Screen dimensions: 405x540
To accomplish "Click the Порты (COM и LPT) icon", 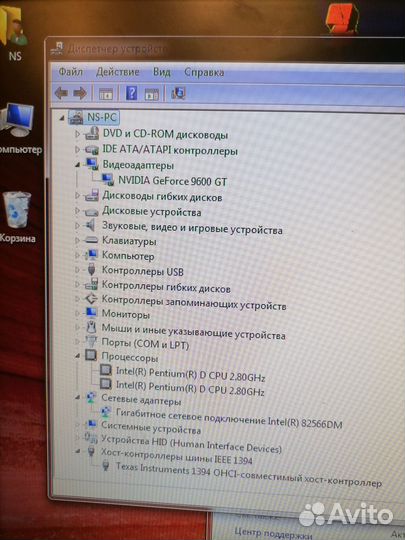I will point(91,341).
